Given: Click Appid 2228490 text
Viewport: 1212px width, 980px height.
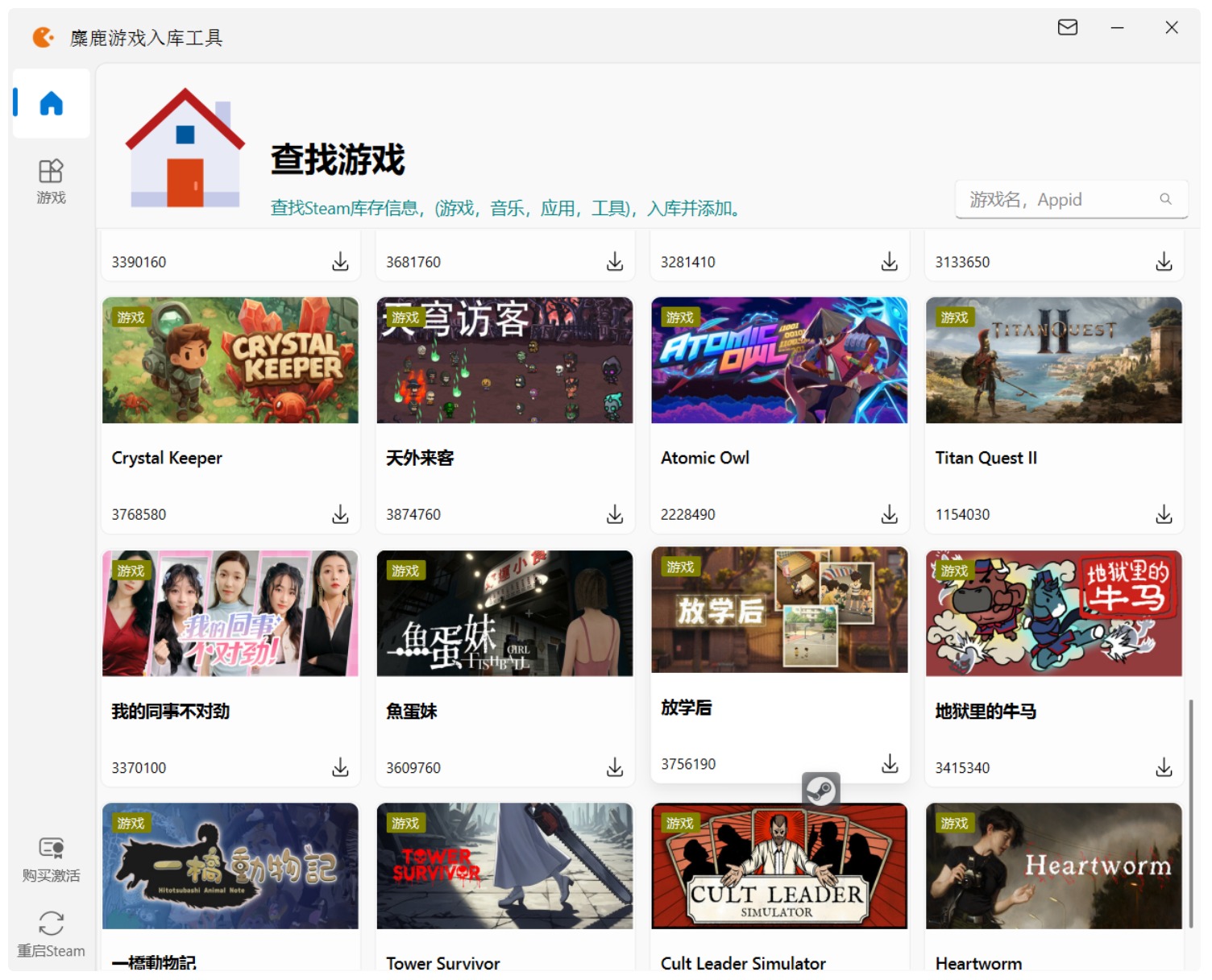Looking at the screenshot, I should (x=688, y=514).
